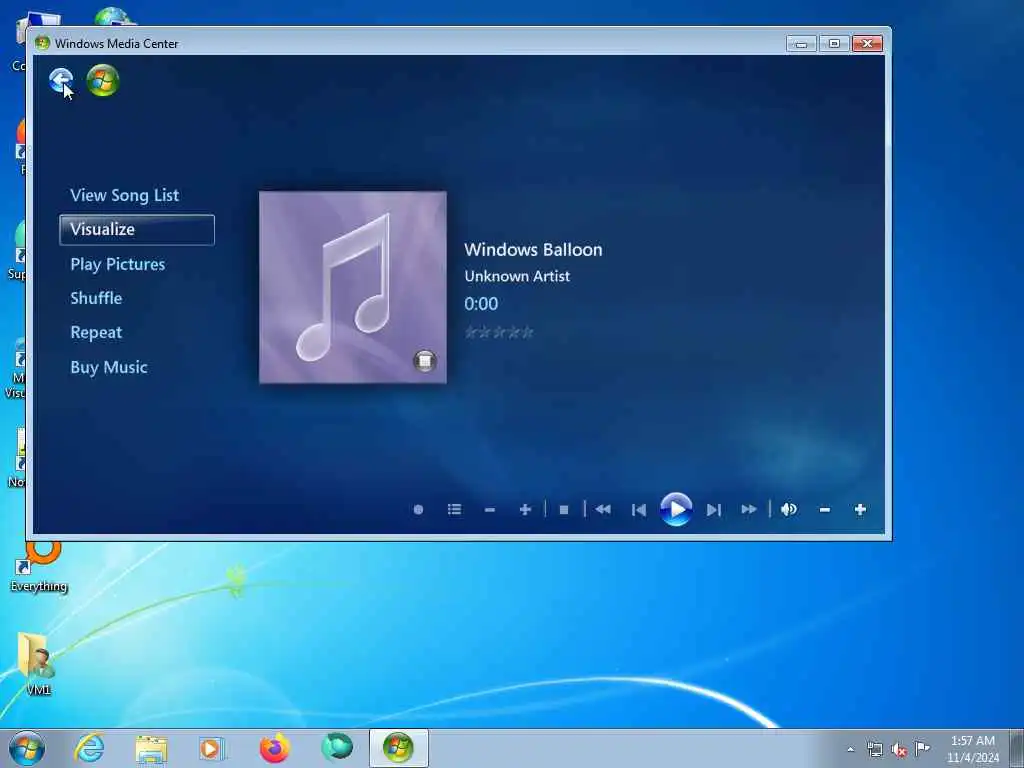Open Windows Explorer from taskbar
1024x768 pixels.
(x=152, y=748)
